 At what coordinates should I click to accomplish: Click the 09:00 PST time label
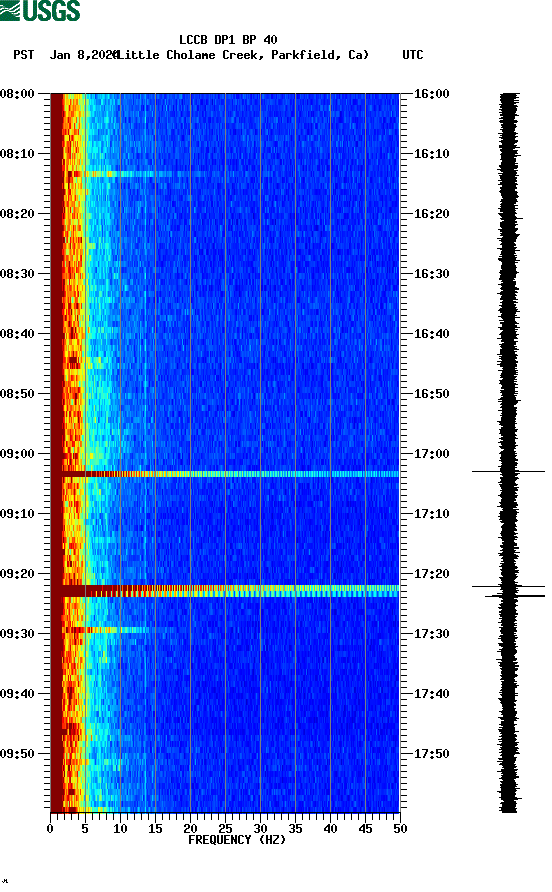click(17, 454)
